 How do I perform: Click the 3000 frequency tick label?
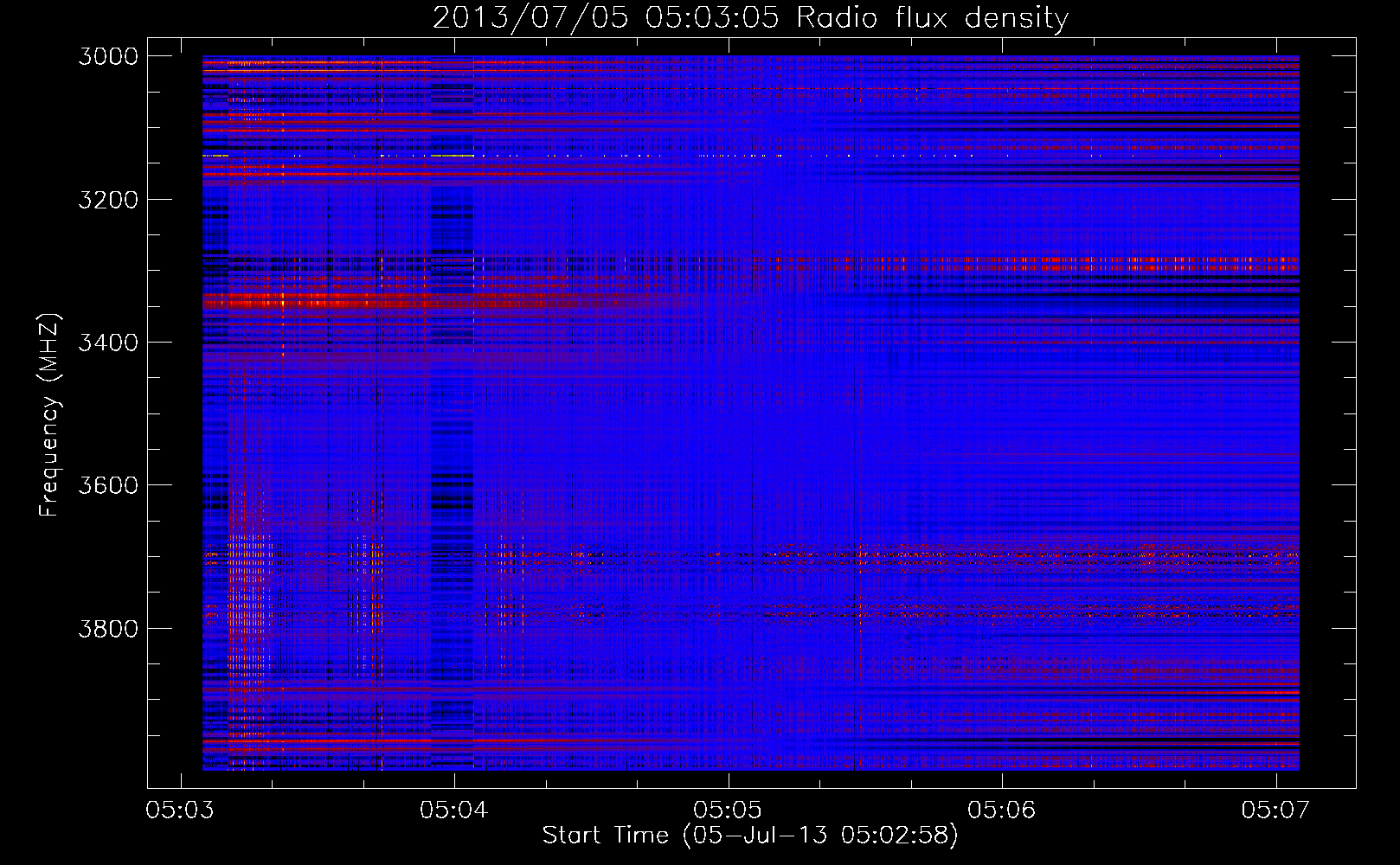(108, 56)
